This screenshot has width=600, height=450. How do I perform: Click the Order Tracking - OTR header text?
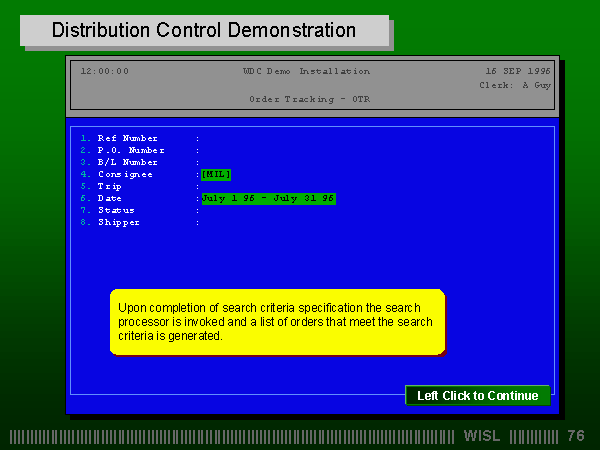pyautogui.click(x=310, y=99)
